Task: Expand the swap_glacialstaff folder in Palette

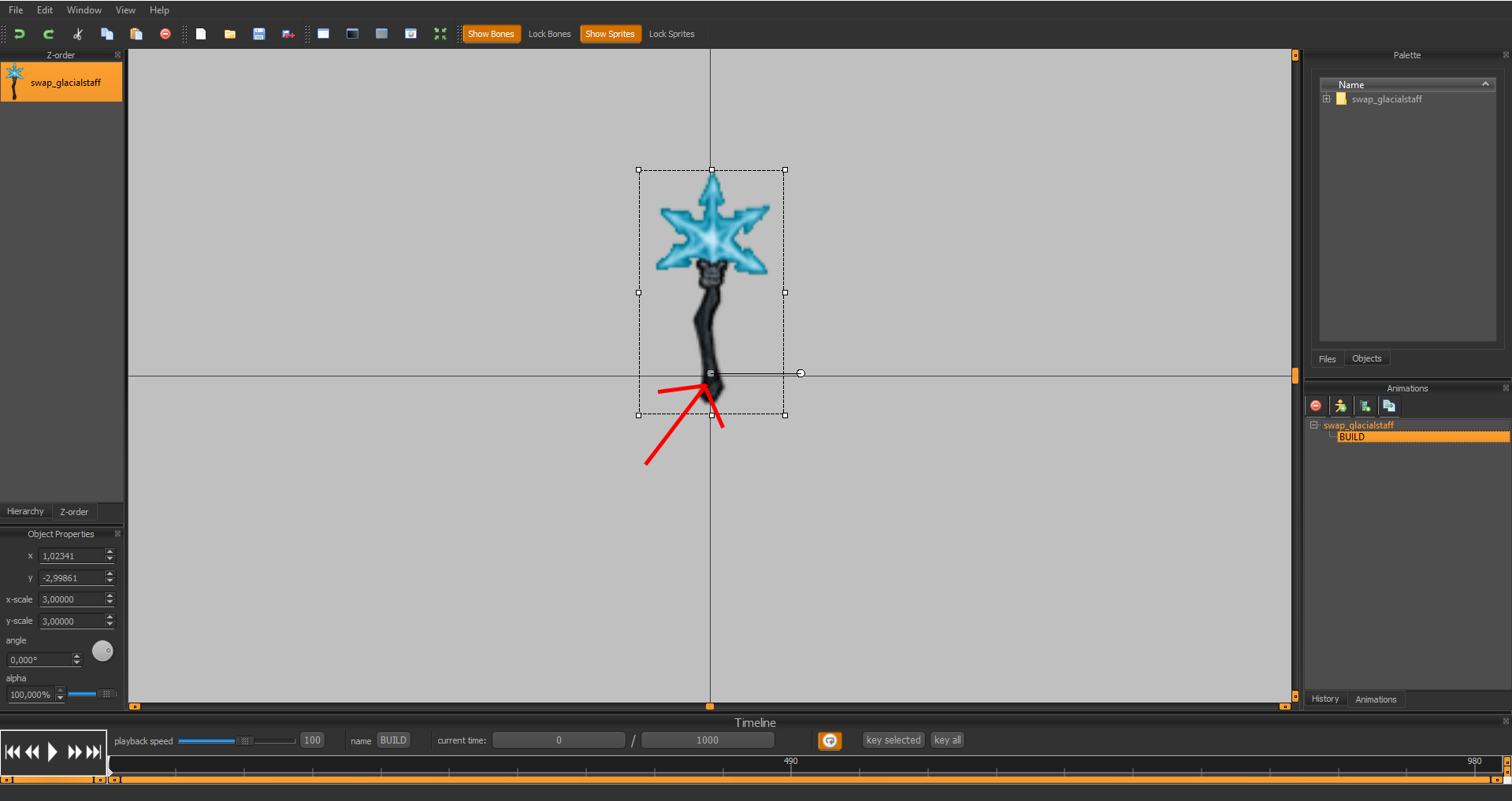Action: [x=1327, y=99]
